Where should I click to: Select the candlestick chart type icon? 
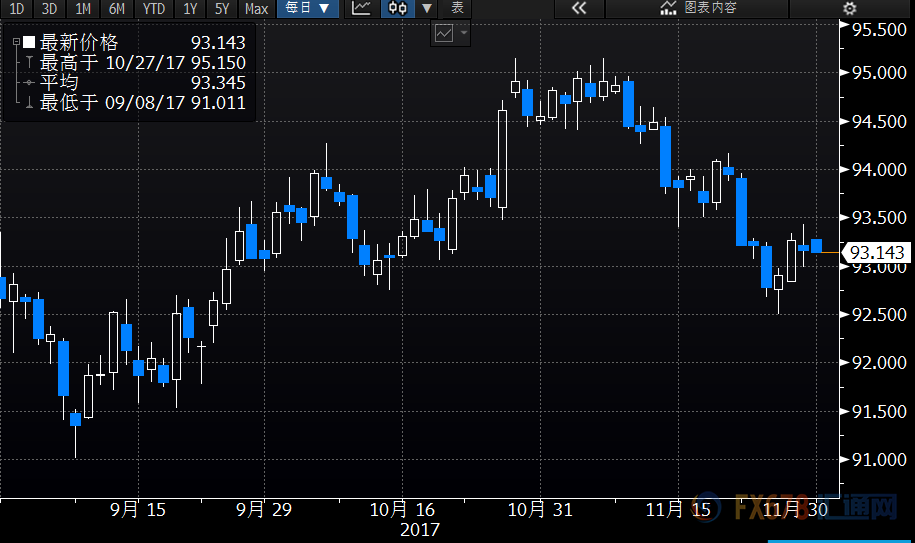pyautogui.click(x=398, y=9)
